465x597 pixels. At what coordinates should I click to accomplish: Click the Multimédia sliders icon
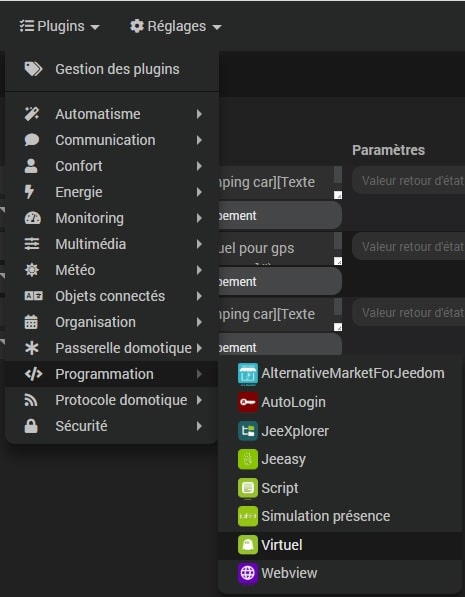click(x=32, y=244)
